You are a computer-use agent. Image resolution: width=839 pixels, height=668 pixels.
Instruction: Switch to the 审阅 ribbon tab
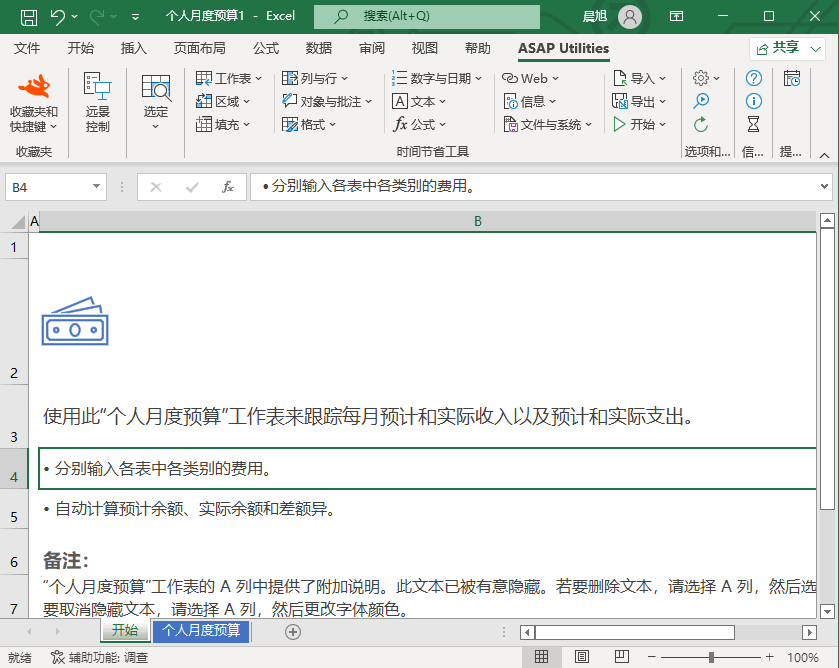[x=372, y=48]
